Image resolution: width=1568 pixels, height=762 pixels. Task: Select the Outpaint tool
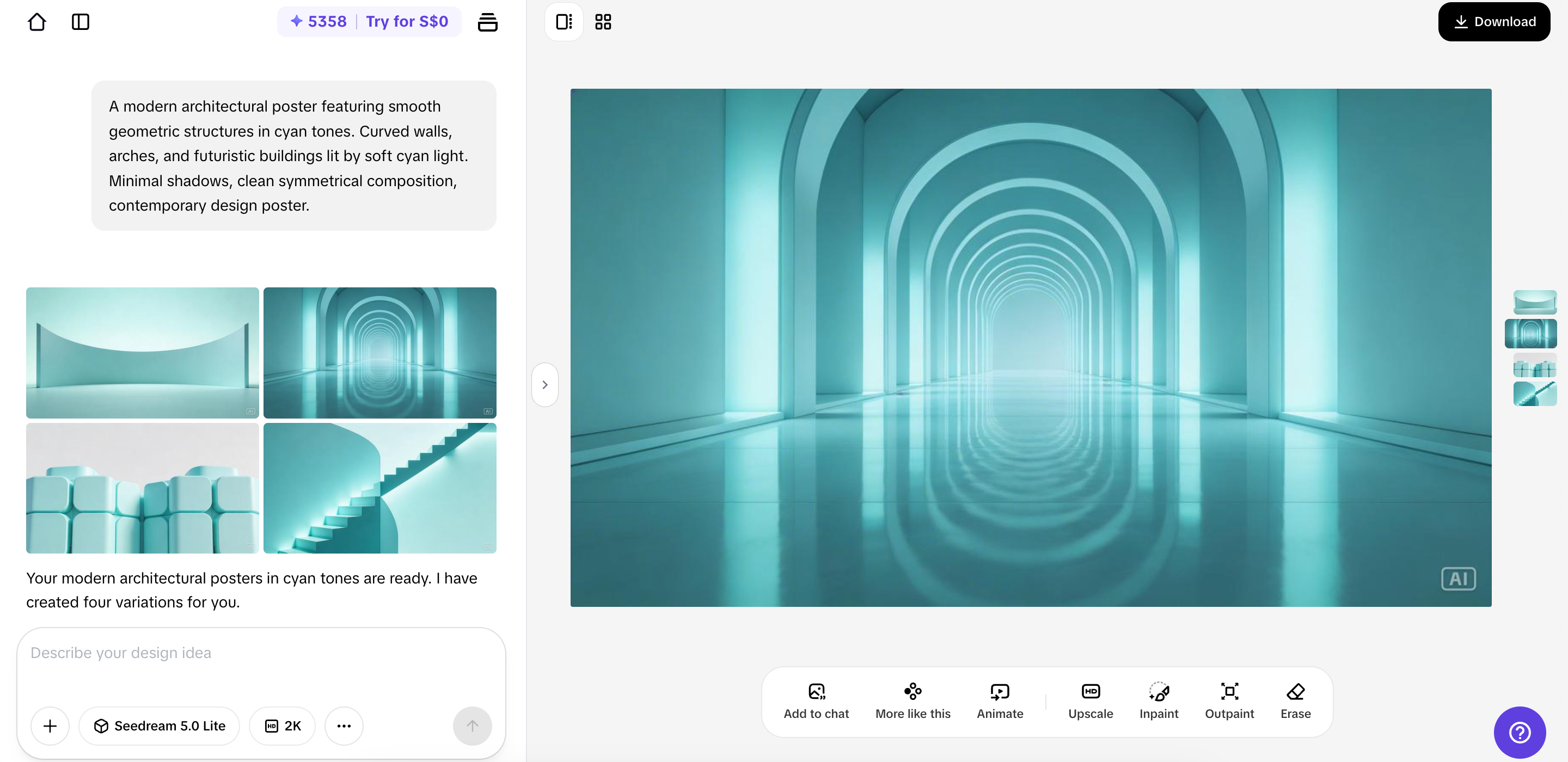(1229, 700)
